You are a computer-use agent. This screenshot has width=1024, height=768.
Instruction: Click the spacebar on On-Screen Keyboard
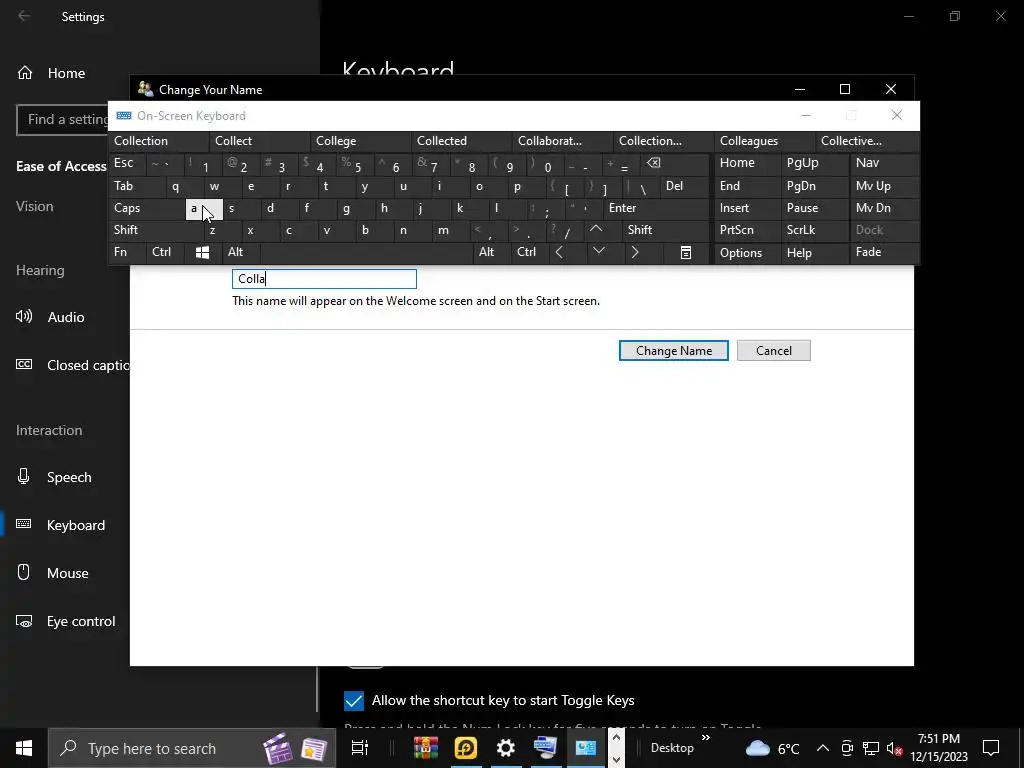tap(366, 253)
